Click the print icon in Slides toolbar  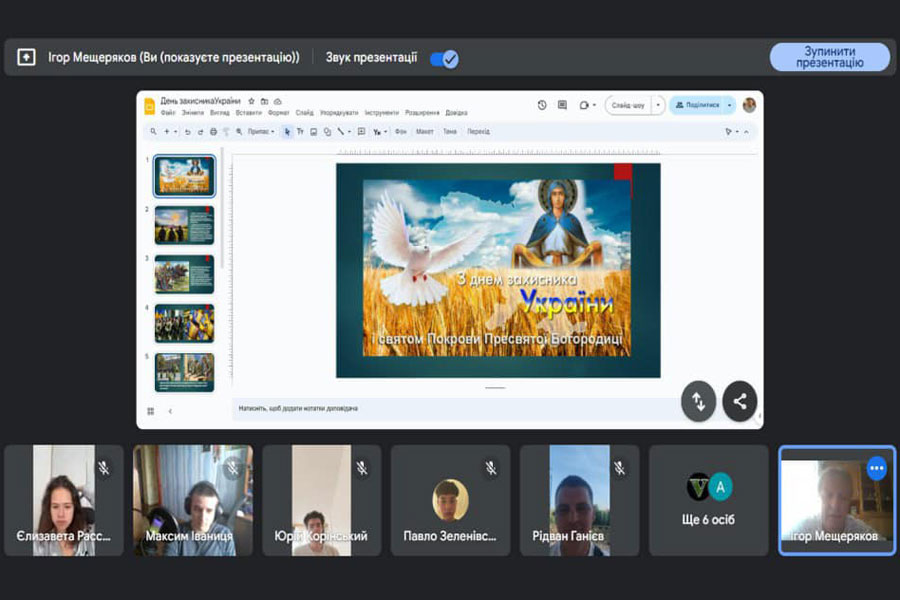213,132
